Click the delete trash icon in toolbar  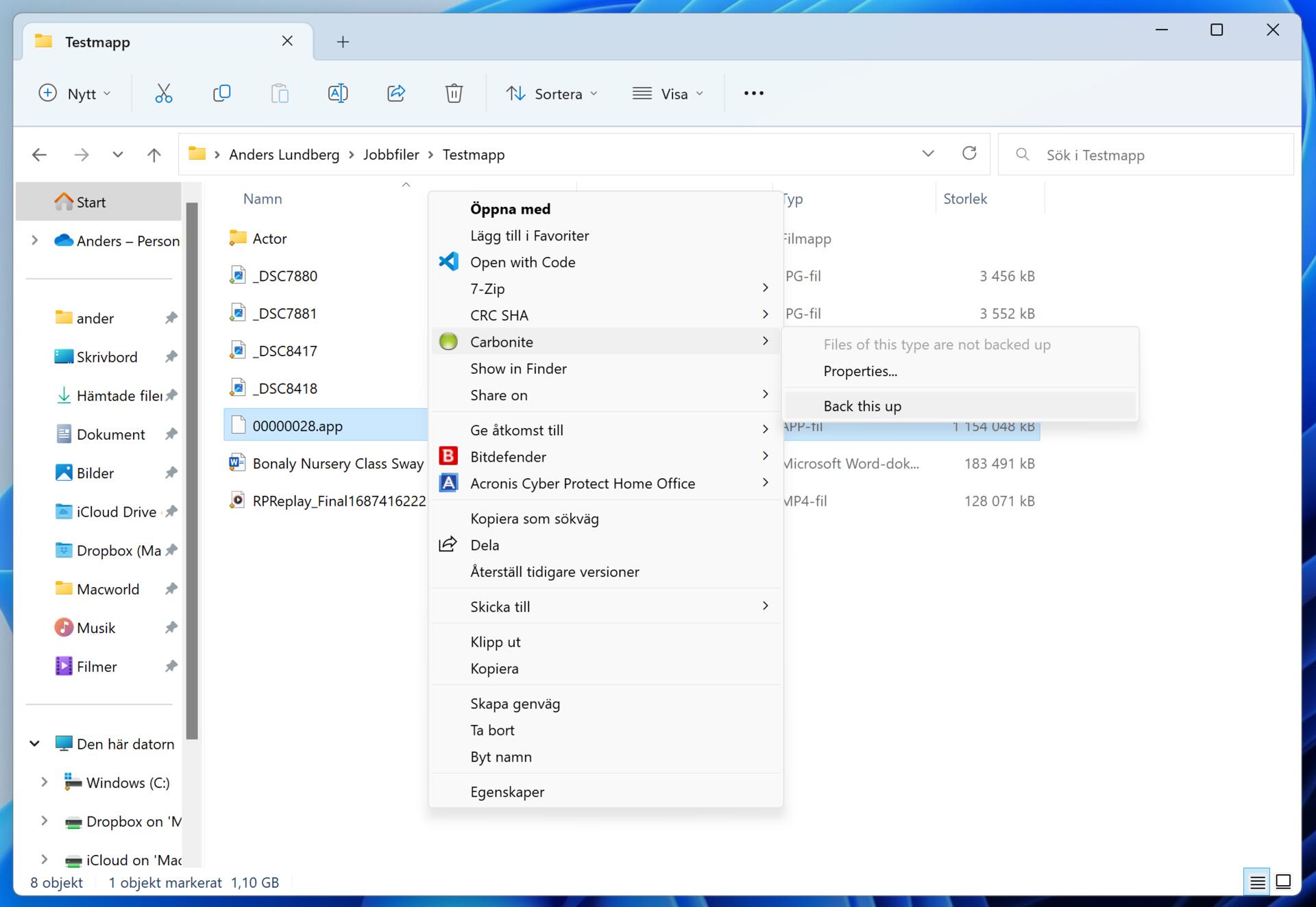(x=454, y=93)
